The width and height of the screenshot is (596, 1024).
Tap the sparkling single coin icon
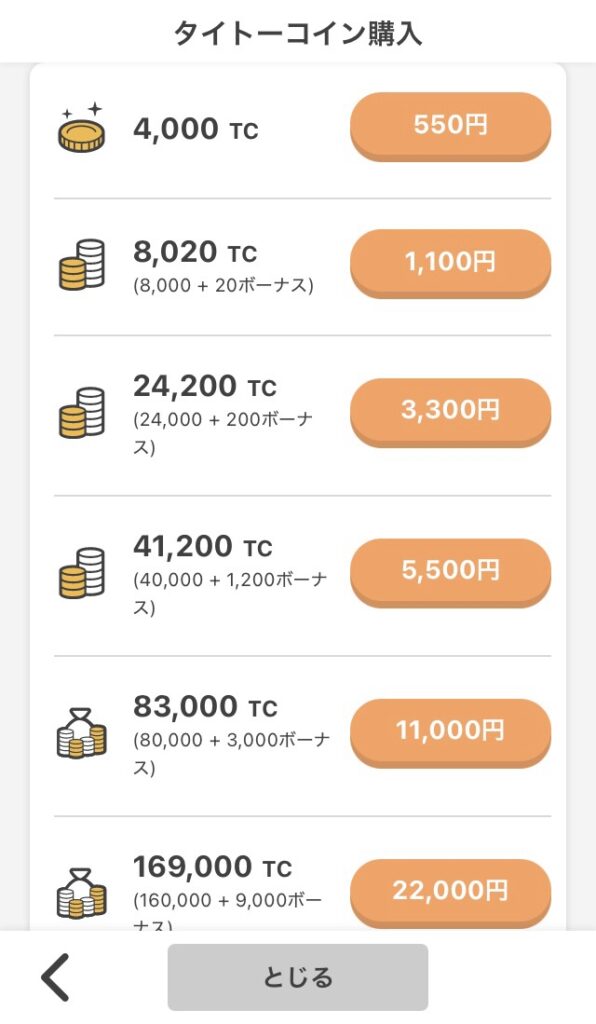click(82, 127)
